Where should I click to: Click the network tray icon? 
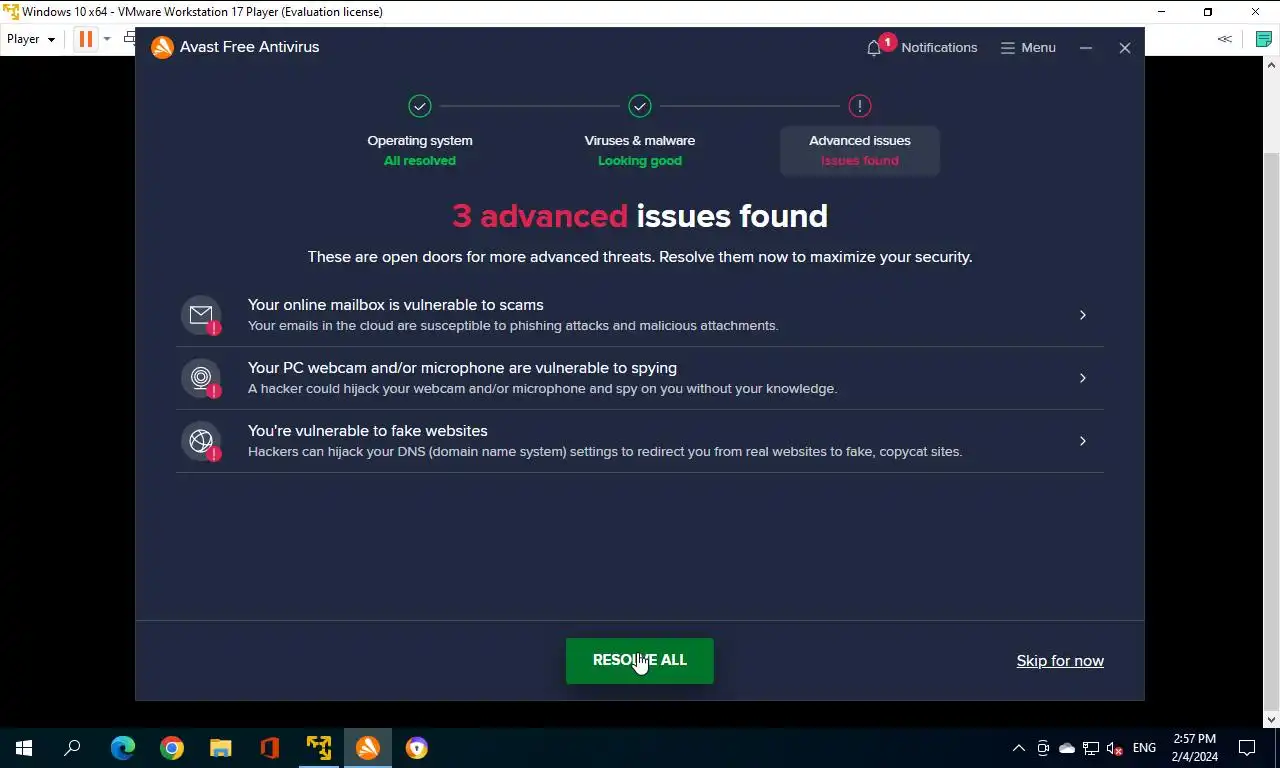point(1091,748)
